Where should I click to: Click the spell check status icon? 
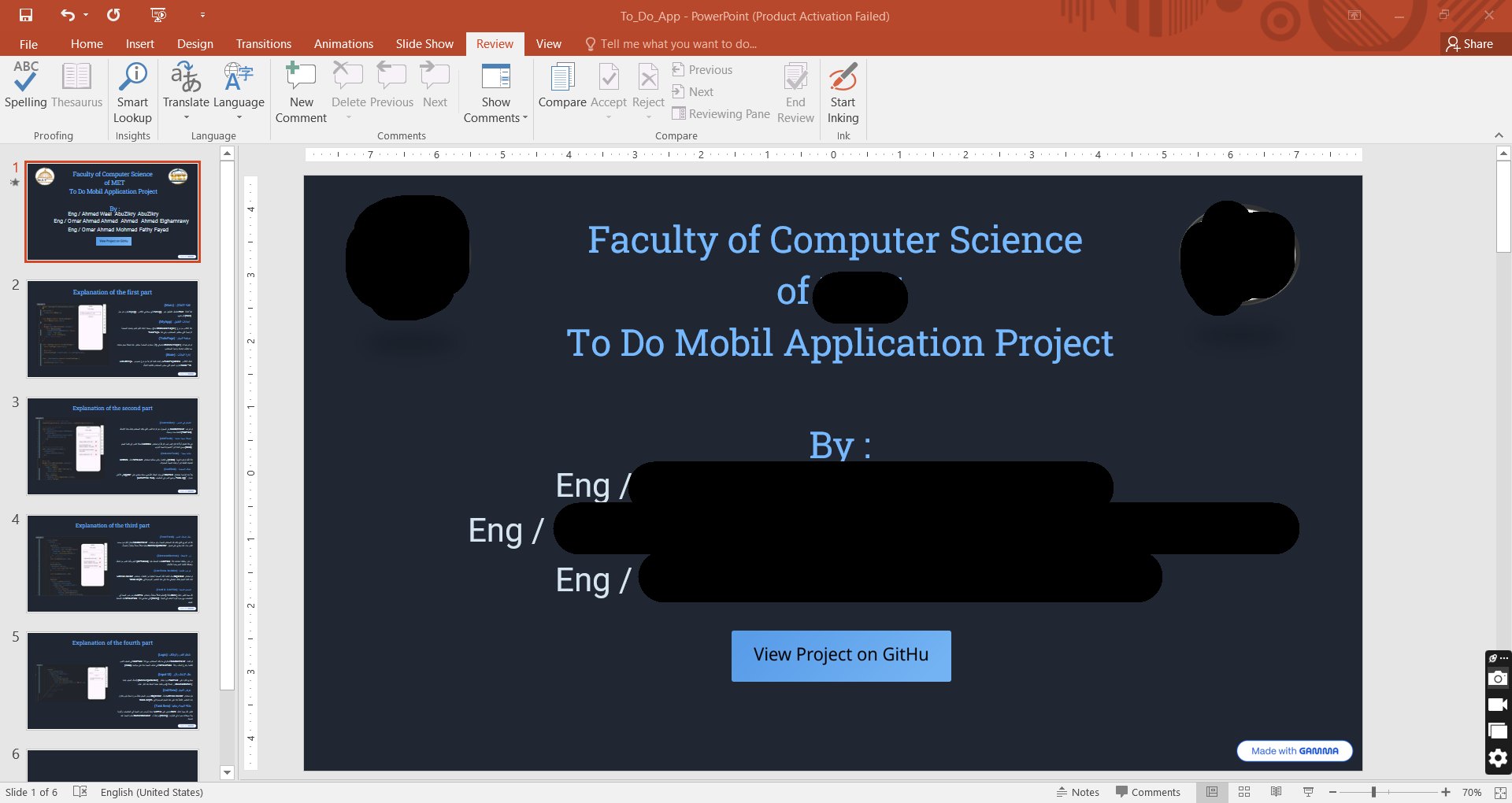point(80,792)
